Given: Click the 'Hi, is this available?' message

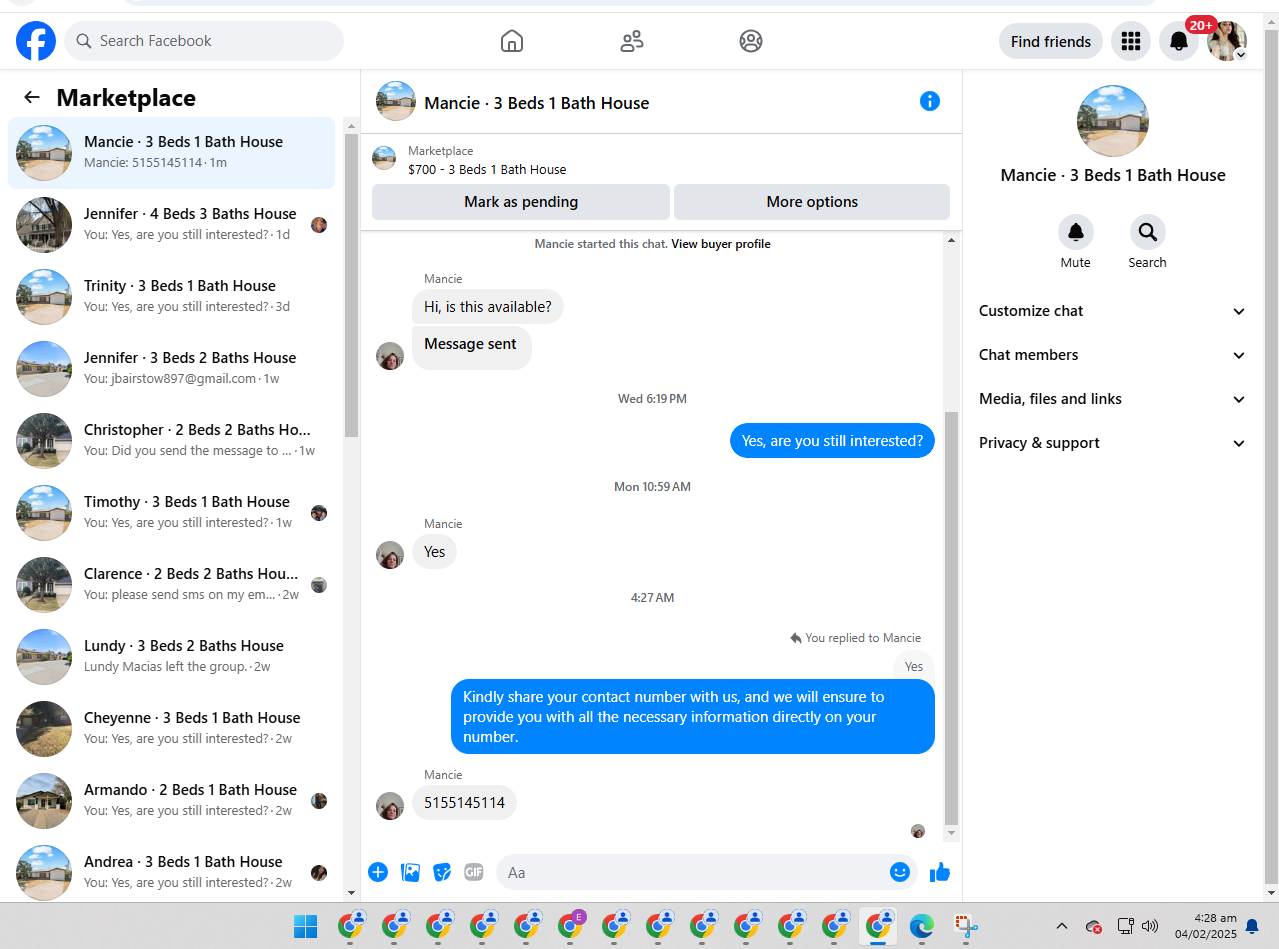Looking at the screenshot, I should click(488, 307).
